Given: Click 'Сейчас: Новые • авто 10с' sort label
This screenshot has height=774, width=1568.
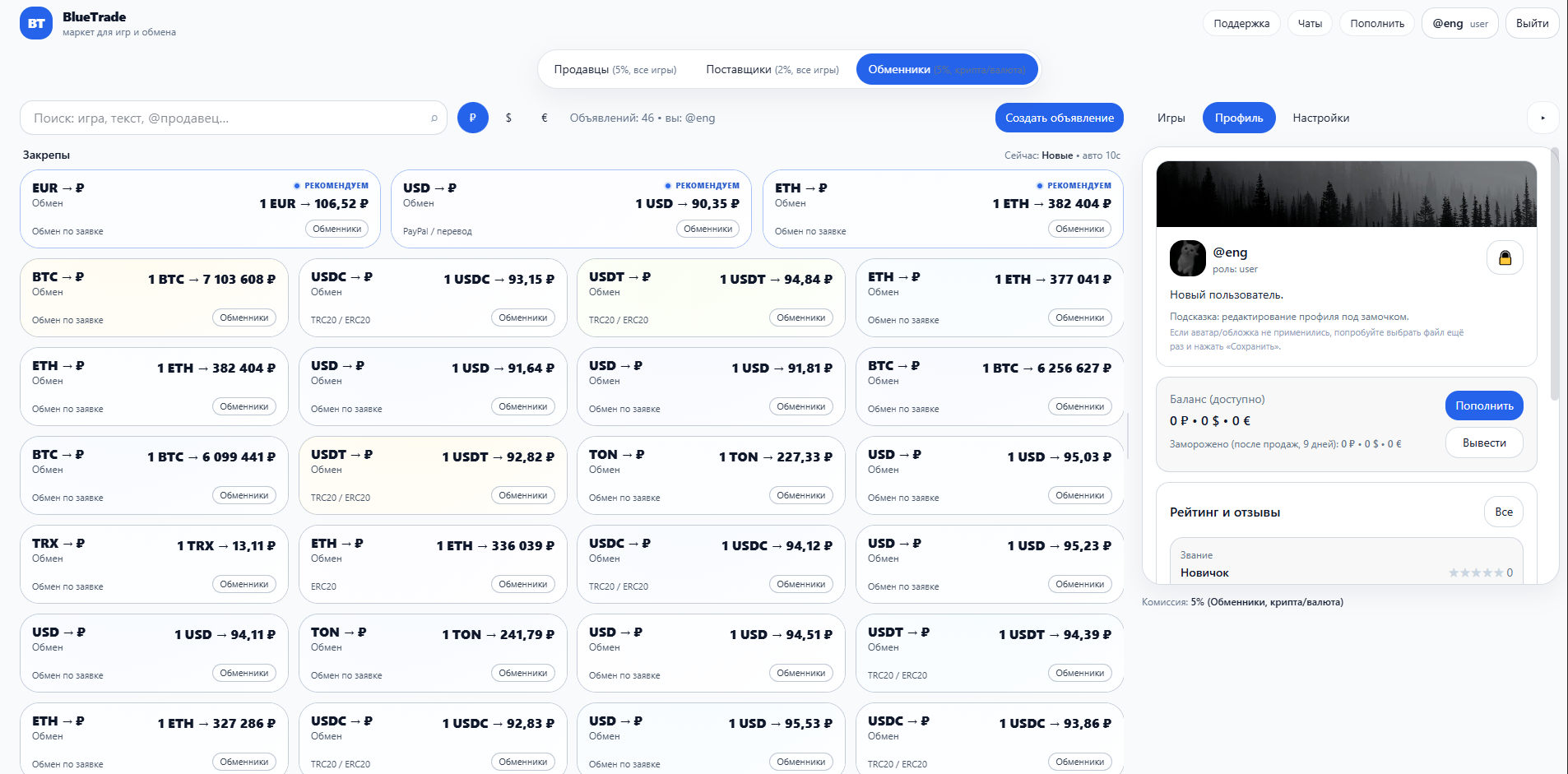Looking at the screenshot, I should [x=1062, y=155].
